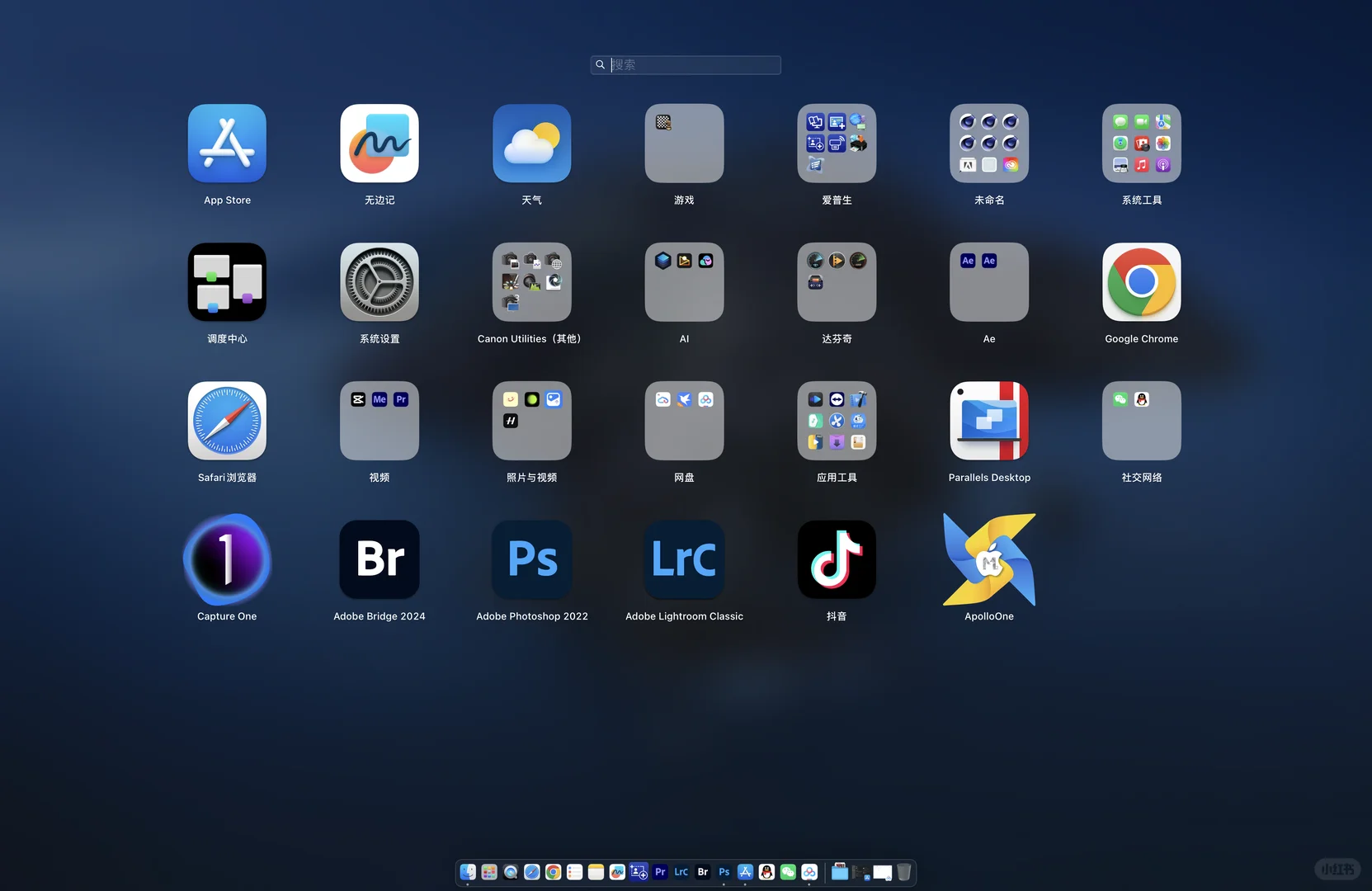Launch Google Chrome from the Launchpad grid
Screen dimensions: 1372x891
point(1142,282)
